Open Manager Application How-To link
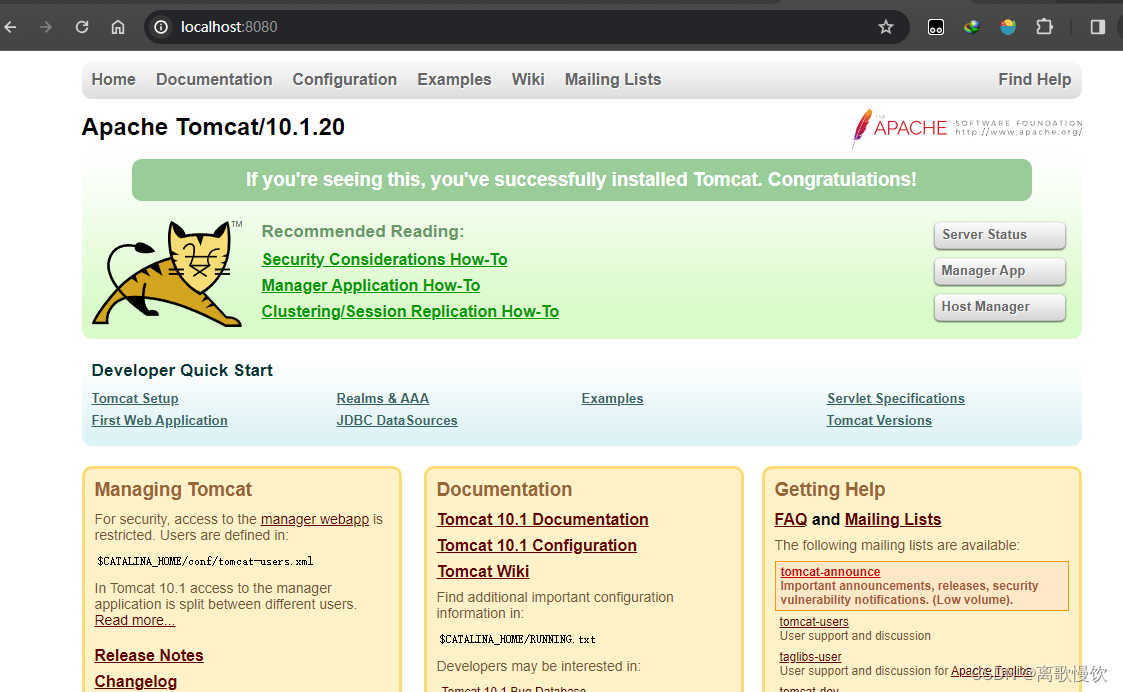Viewport: 1123px width, 692px height. [x=371, y=286]
